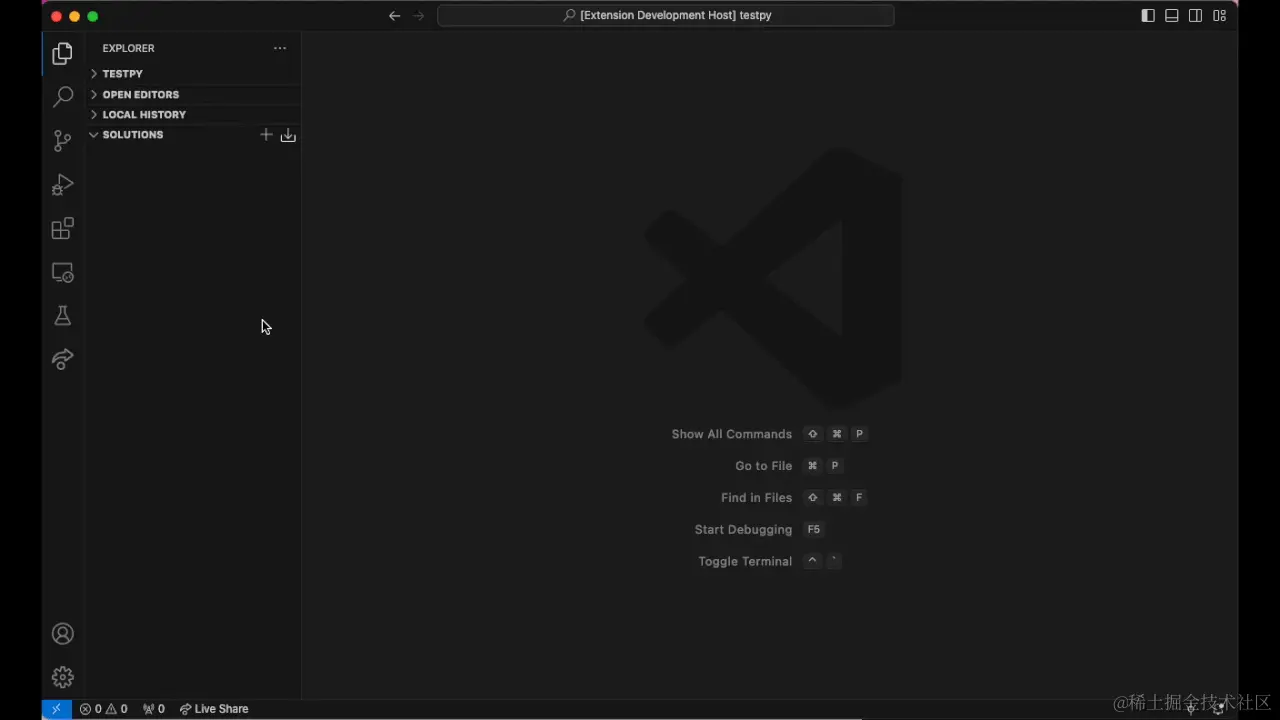Expand the TESTPY folder
This screenshot has height=720, width=1280.
(122, 73)
